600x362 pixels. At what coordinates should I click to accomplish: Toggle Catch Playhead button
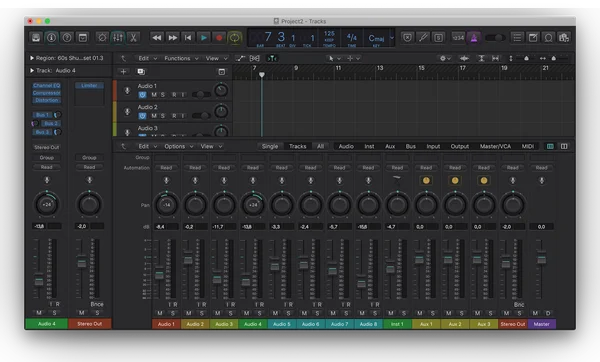(x=272, y=58)
